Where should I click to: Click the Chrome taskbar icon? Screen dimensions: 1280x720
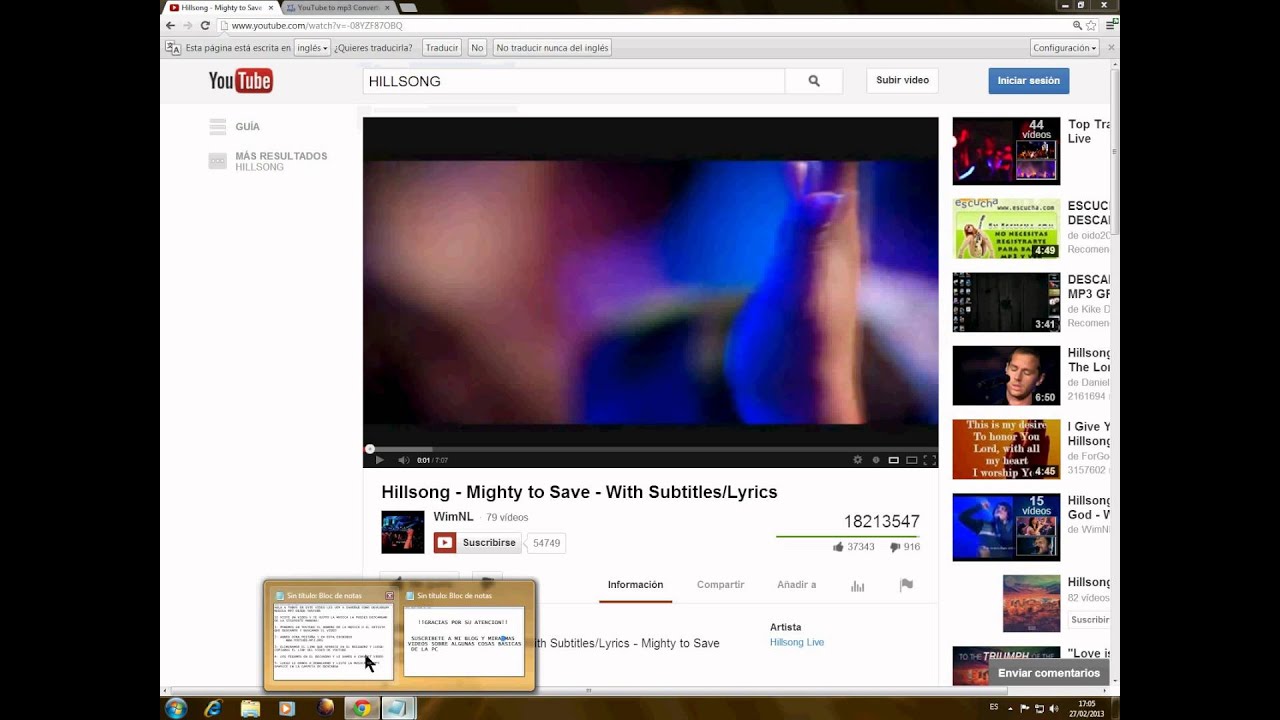click(361, 708)
